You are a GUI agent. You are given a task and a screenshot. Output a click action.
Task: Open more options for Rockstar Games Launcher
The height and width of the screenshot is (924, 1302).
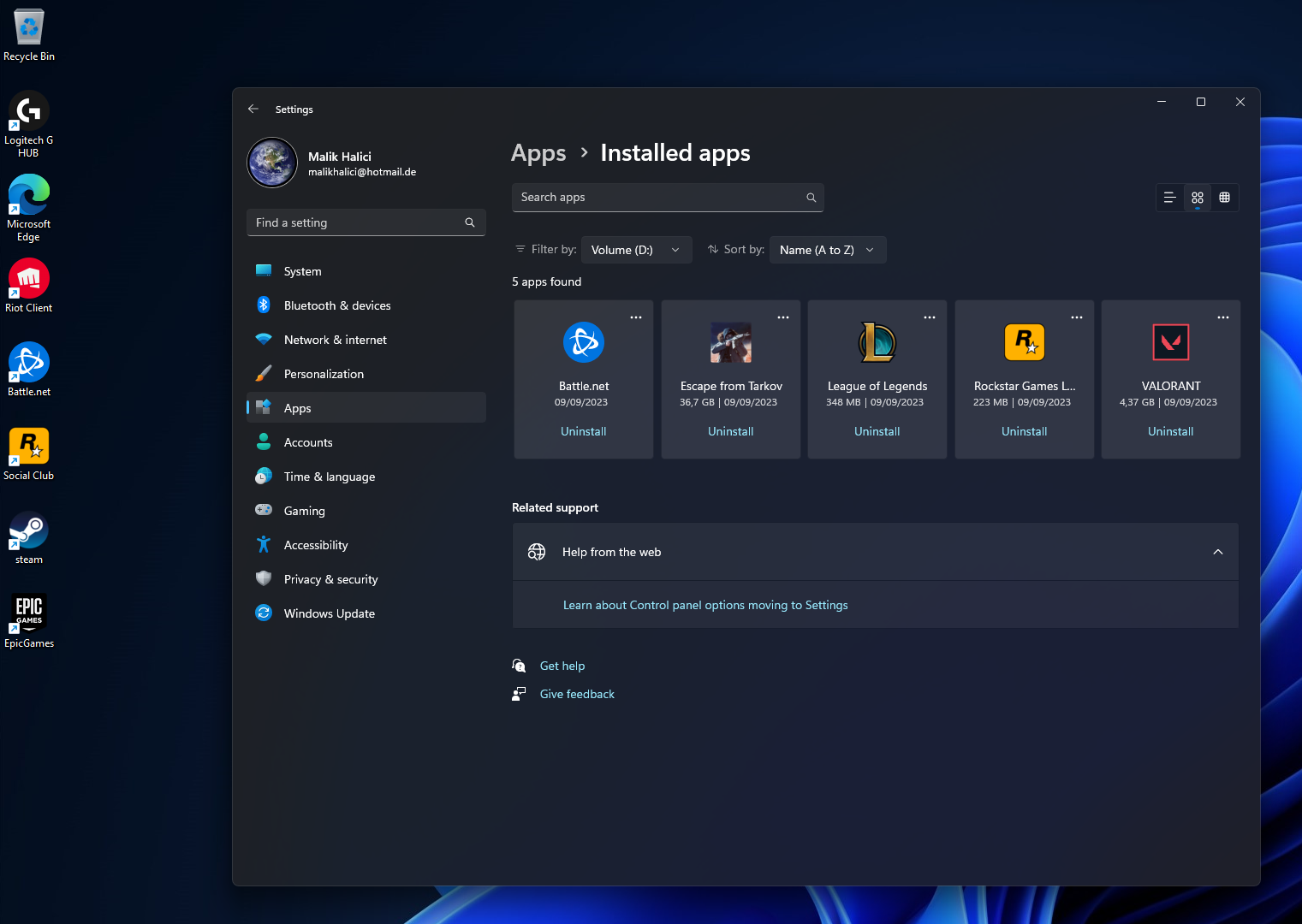point(1077,317)
